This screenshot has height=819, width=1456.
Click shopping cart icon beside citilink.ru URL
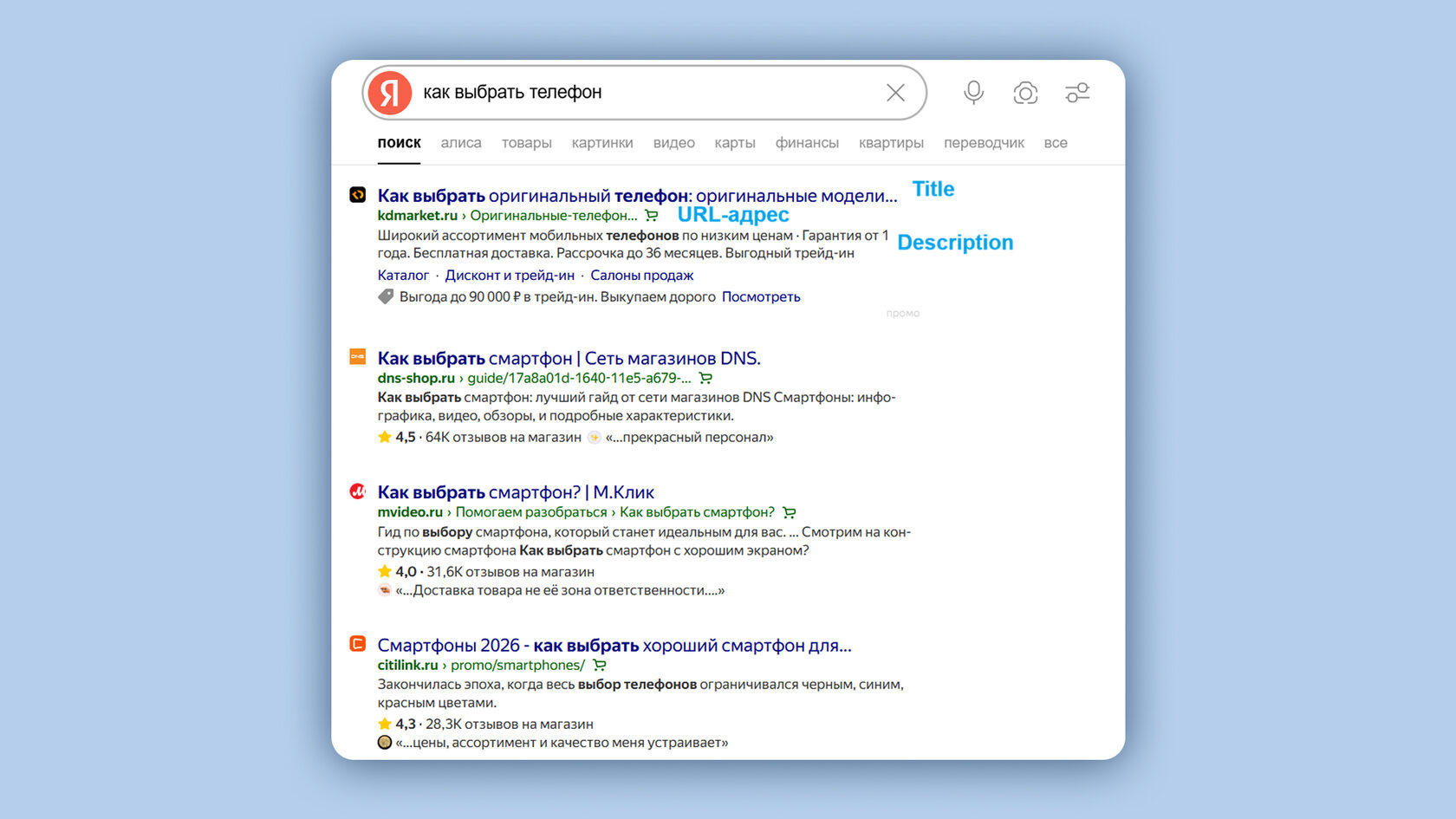(x=599, y=666)
